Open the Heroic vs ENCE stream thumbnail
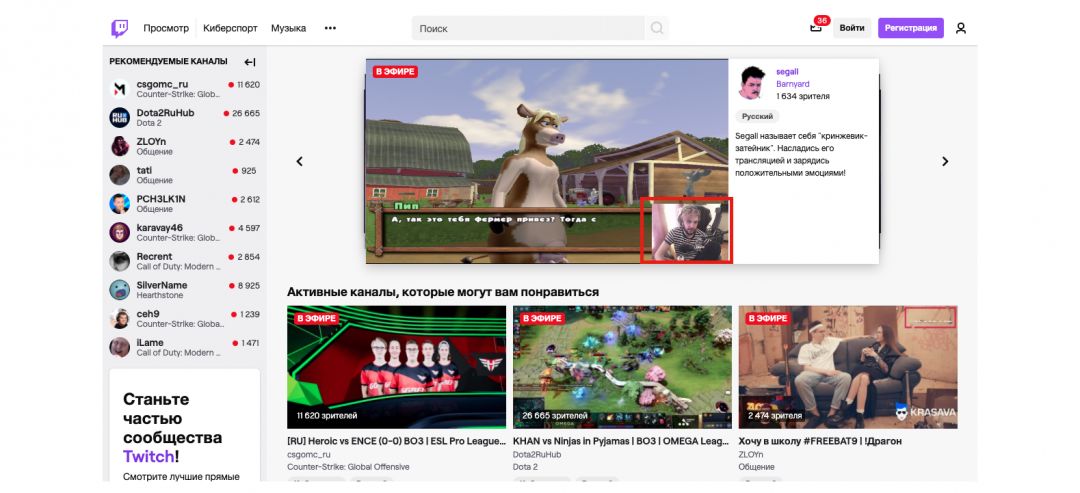This screenshot has height=493, width=1080. tap(396, 367)
